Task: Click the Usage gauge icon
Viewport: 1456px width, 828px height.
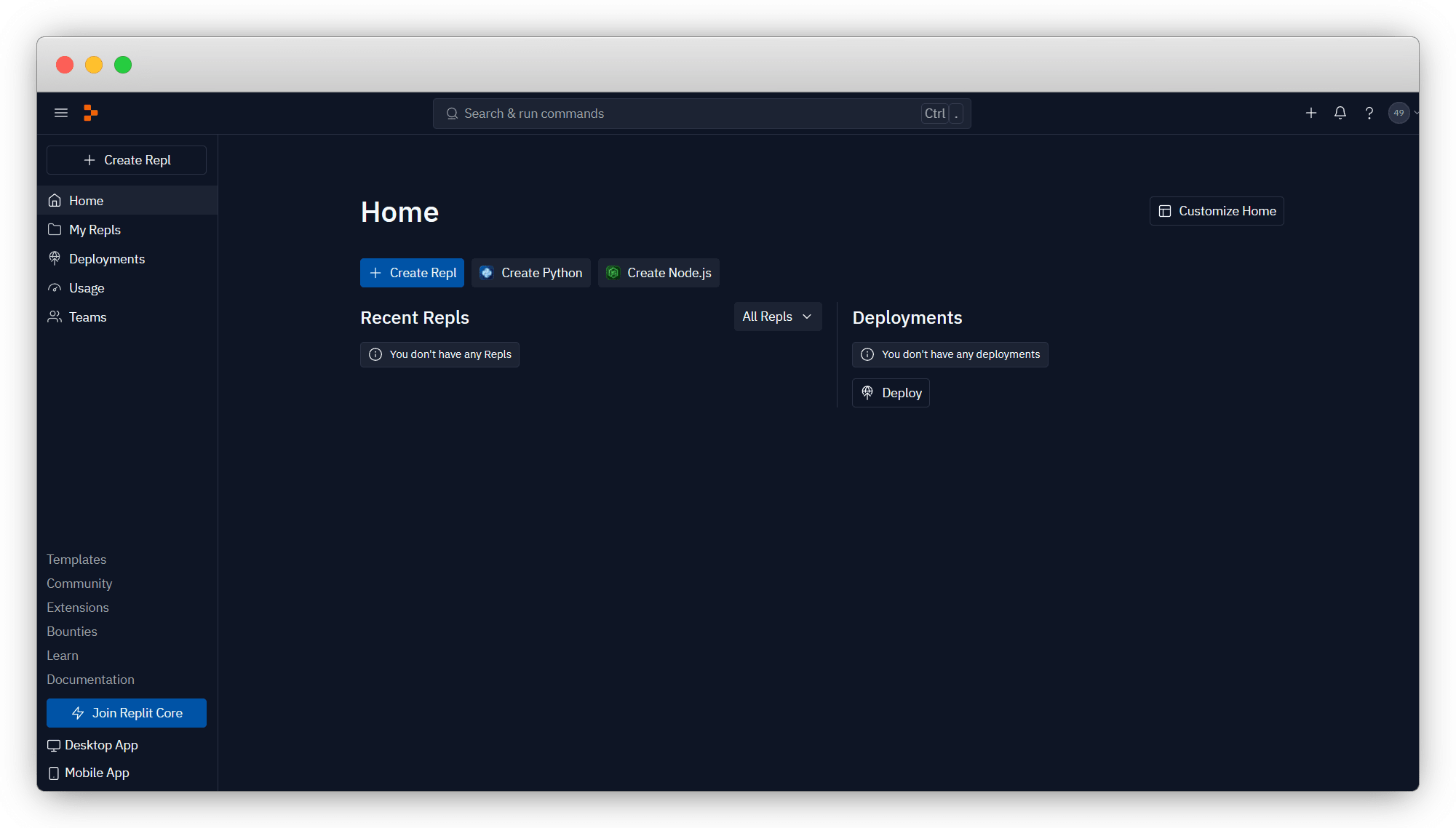Action: point(55,287)
